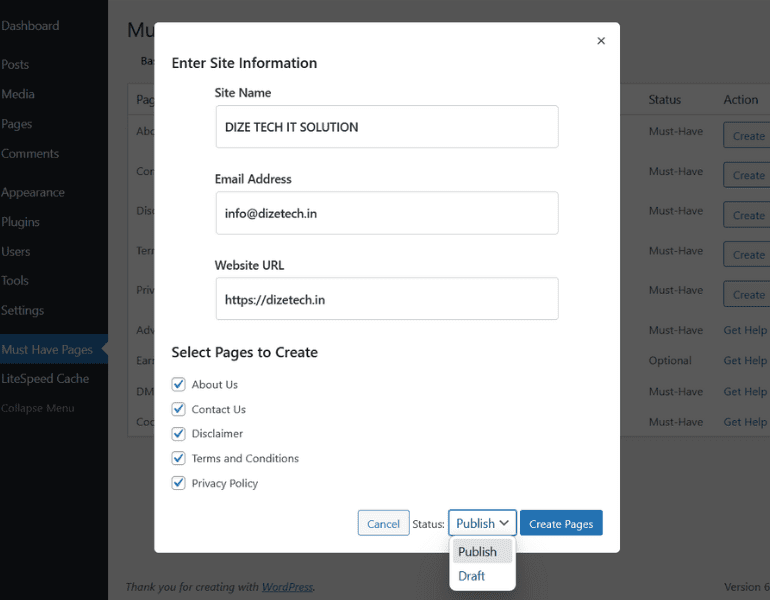Choose Draft from the status list

[x=471, y=576]
